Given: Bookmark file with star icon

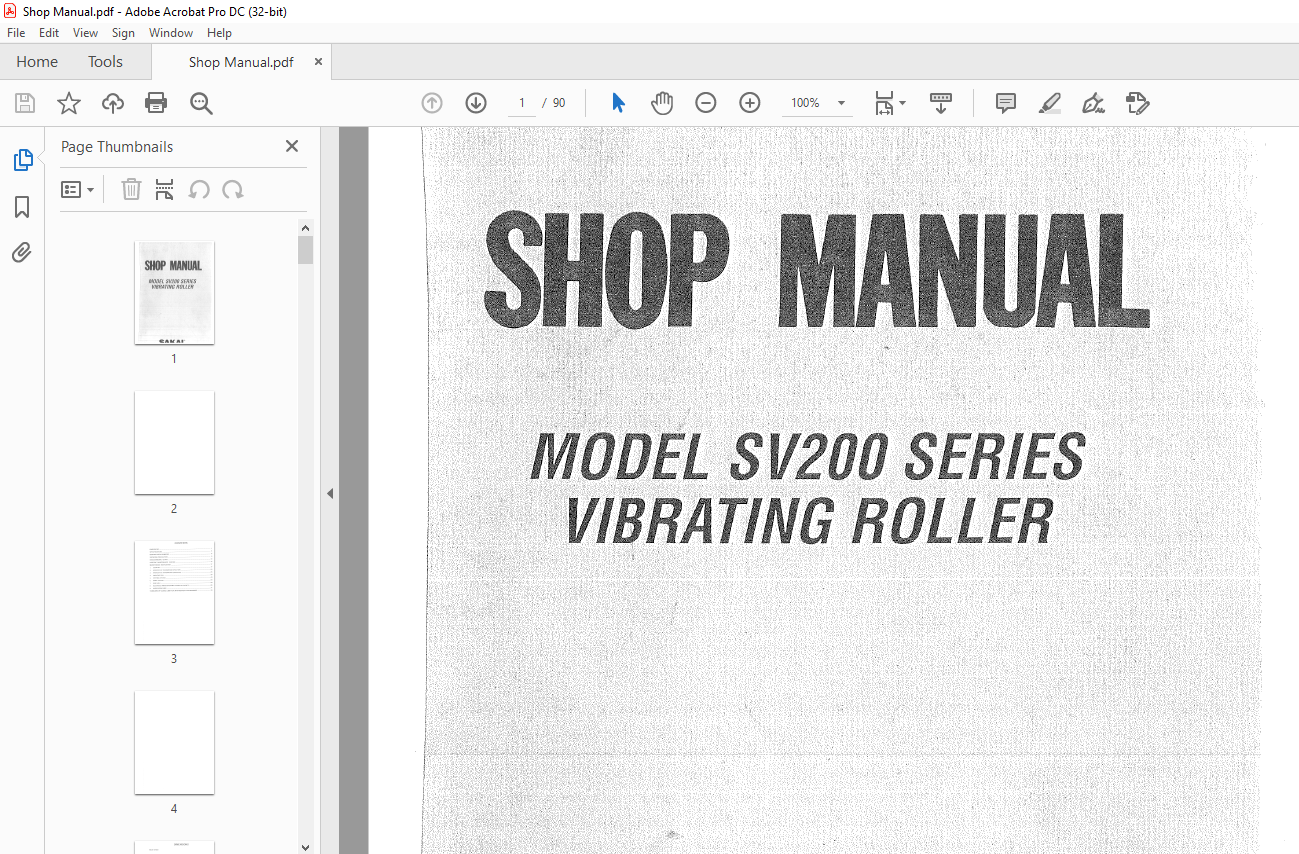Looking at the screenshot, I should (68, 103).
